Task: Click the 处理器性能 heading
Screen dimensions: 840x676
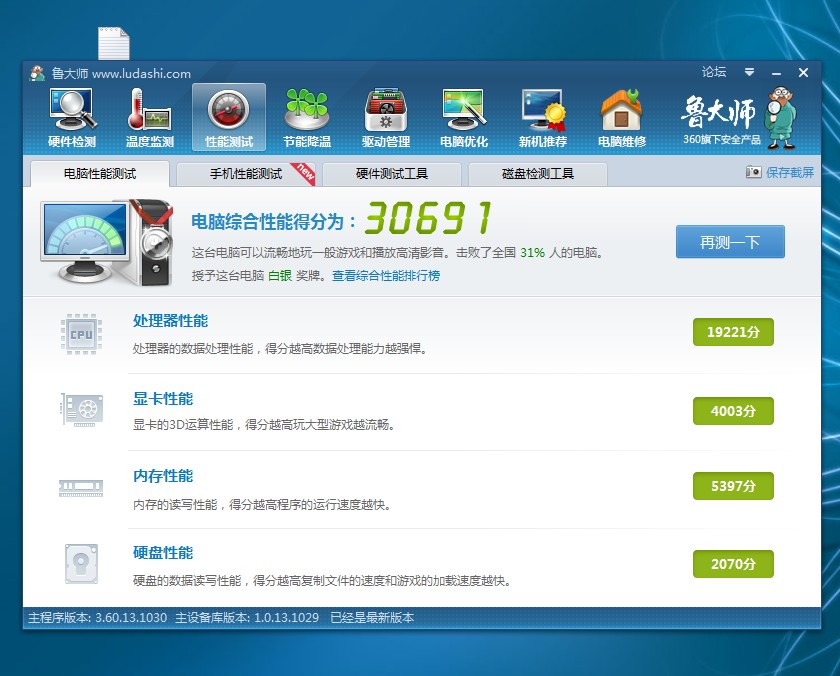Action: point(170,321)
